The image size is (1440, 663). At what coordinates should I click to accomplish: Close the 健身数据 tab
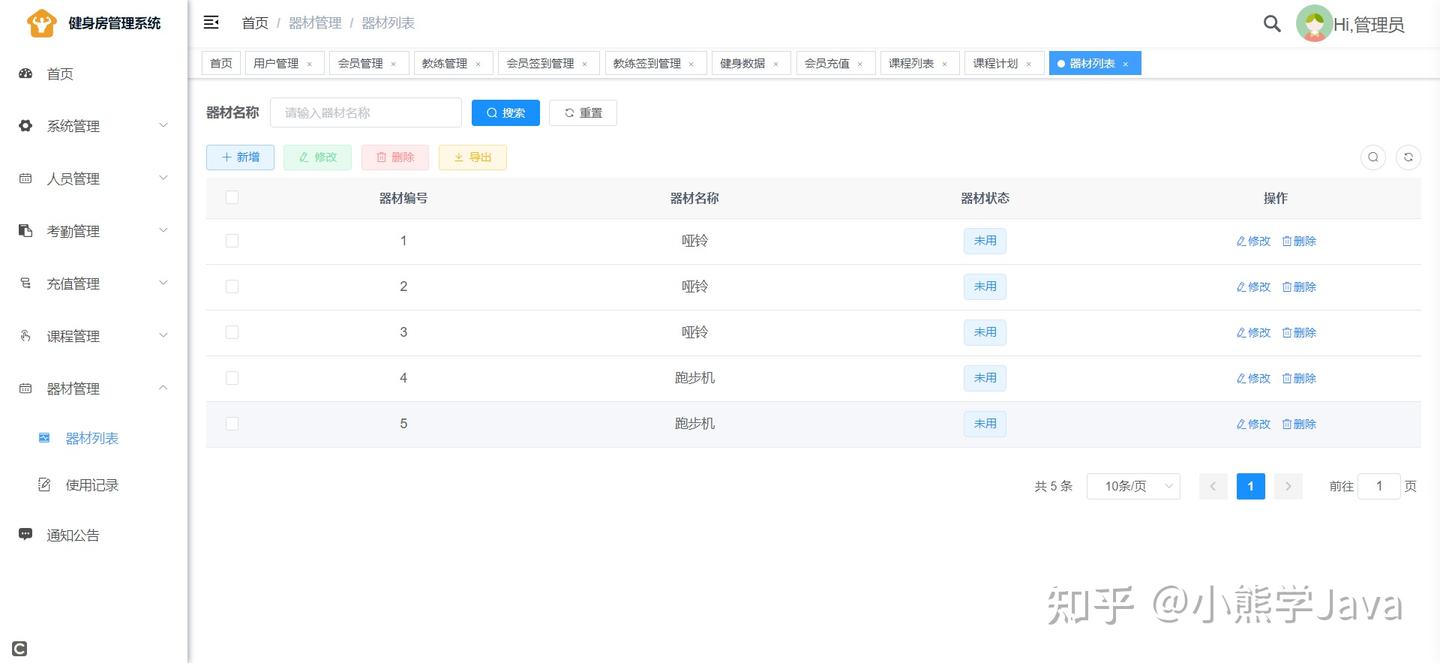[775, 64]
